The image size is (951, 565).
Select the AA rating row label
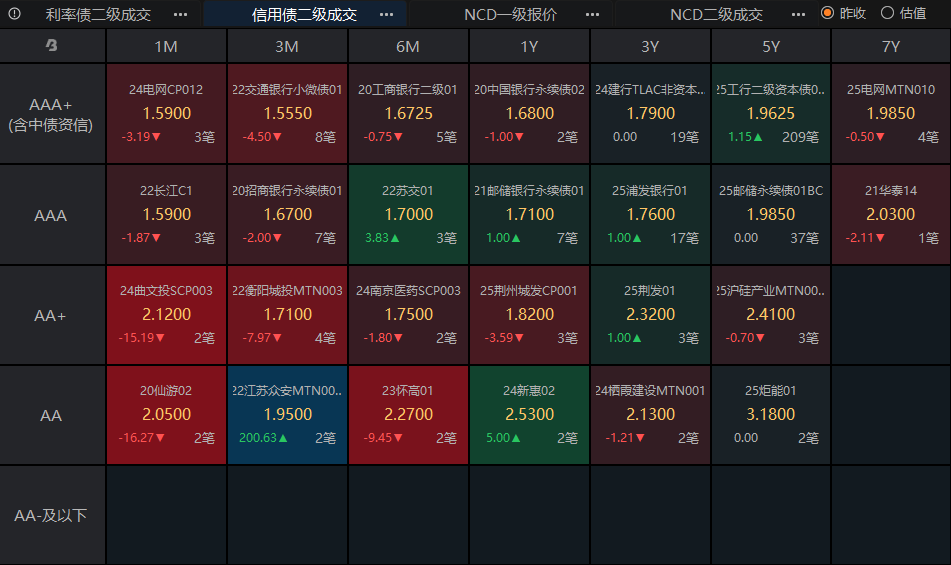52,415
